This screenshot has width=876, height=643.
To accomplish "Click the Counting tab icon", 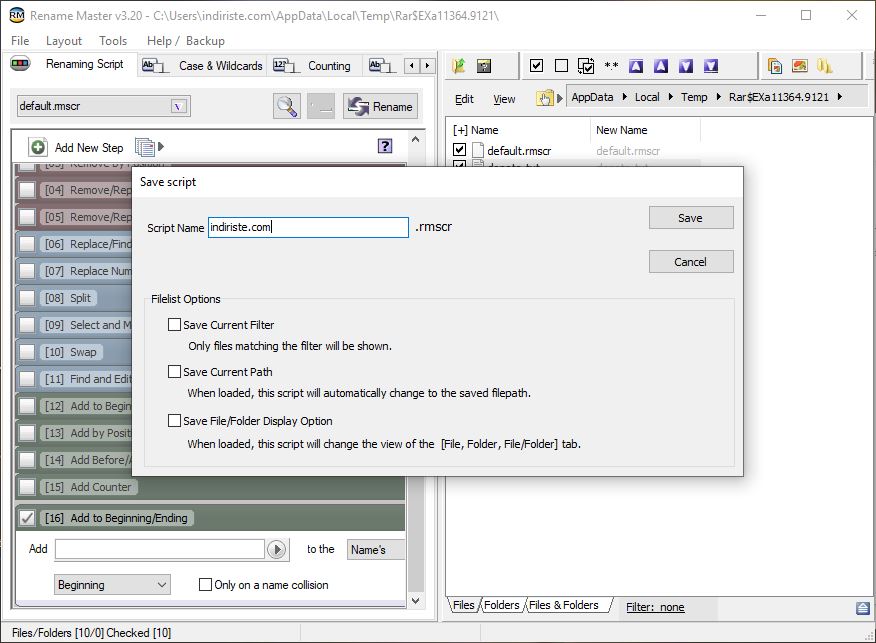I will pyautogui.click(x=286, y=66).
